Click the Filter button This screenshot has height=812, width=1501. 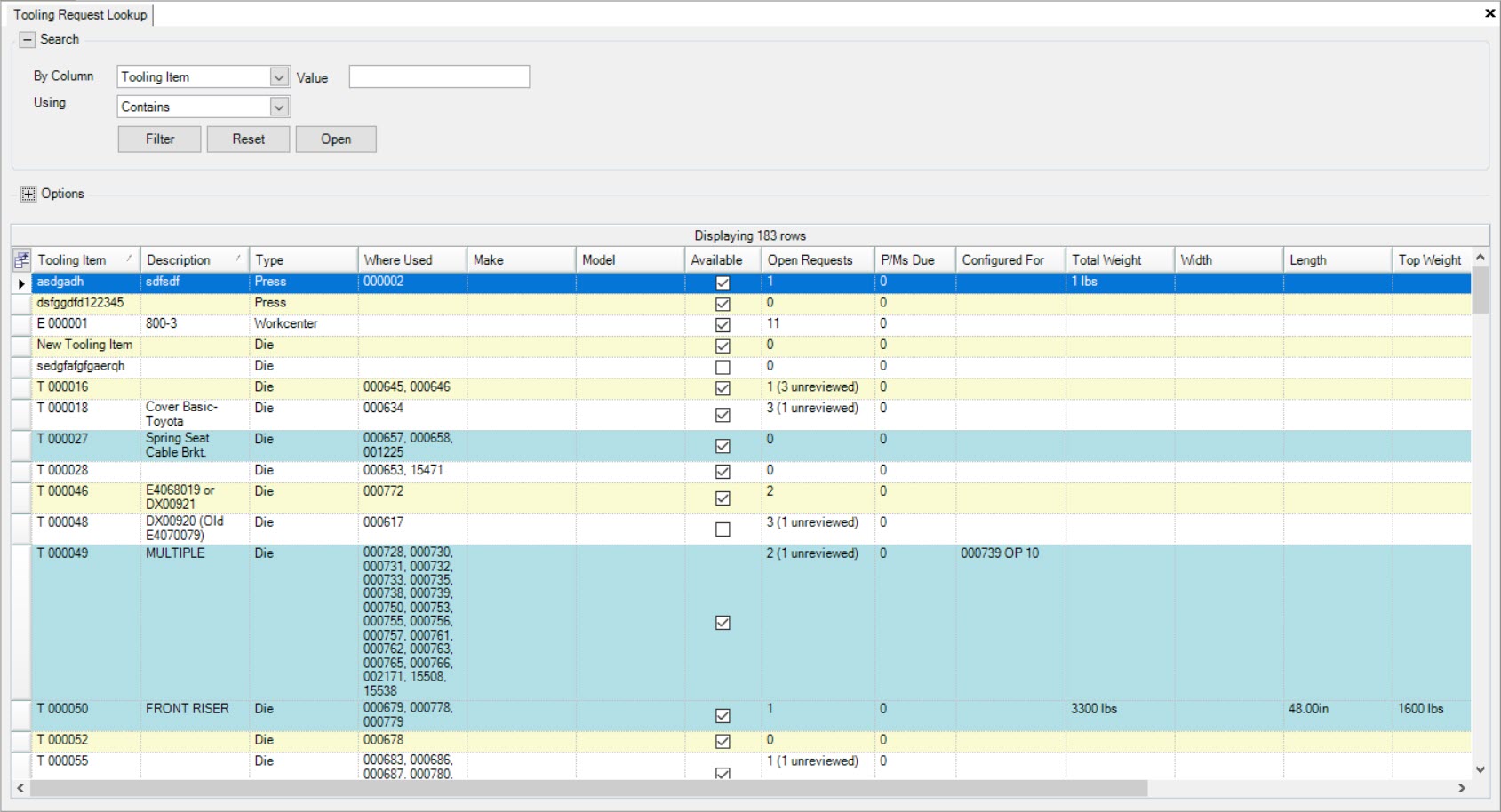click(x=160, y=139)
